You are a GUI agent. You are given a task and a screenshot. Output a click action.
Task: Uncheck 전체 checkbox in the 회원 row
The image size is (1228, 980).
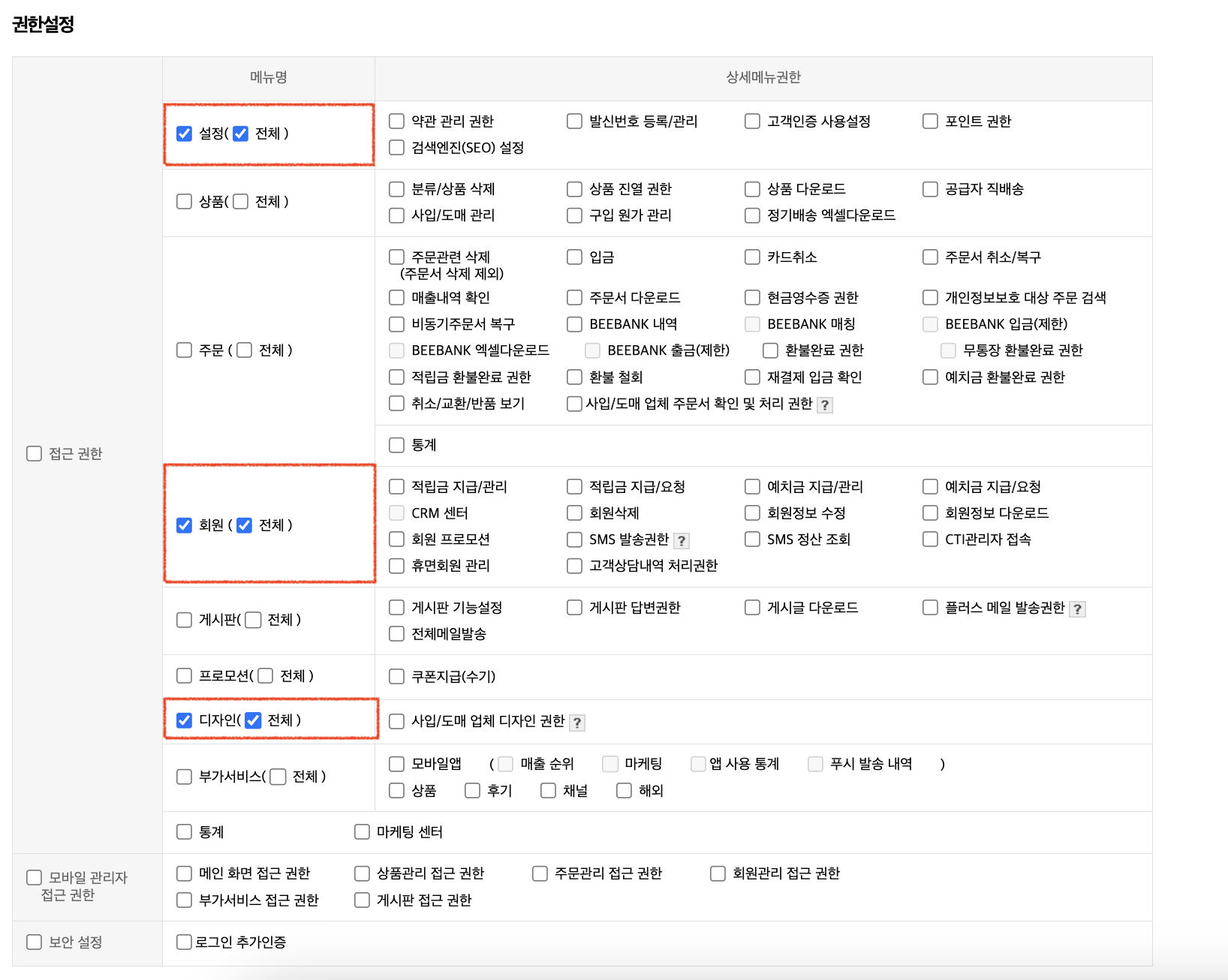tap(244, 525)
